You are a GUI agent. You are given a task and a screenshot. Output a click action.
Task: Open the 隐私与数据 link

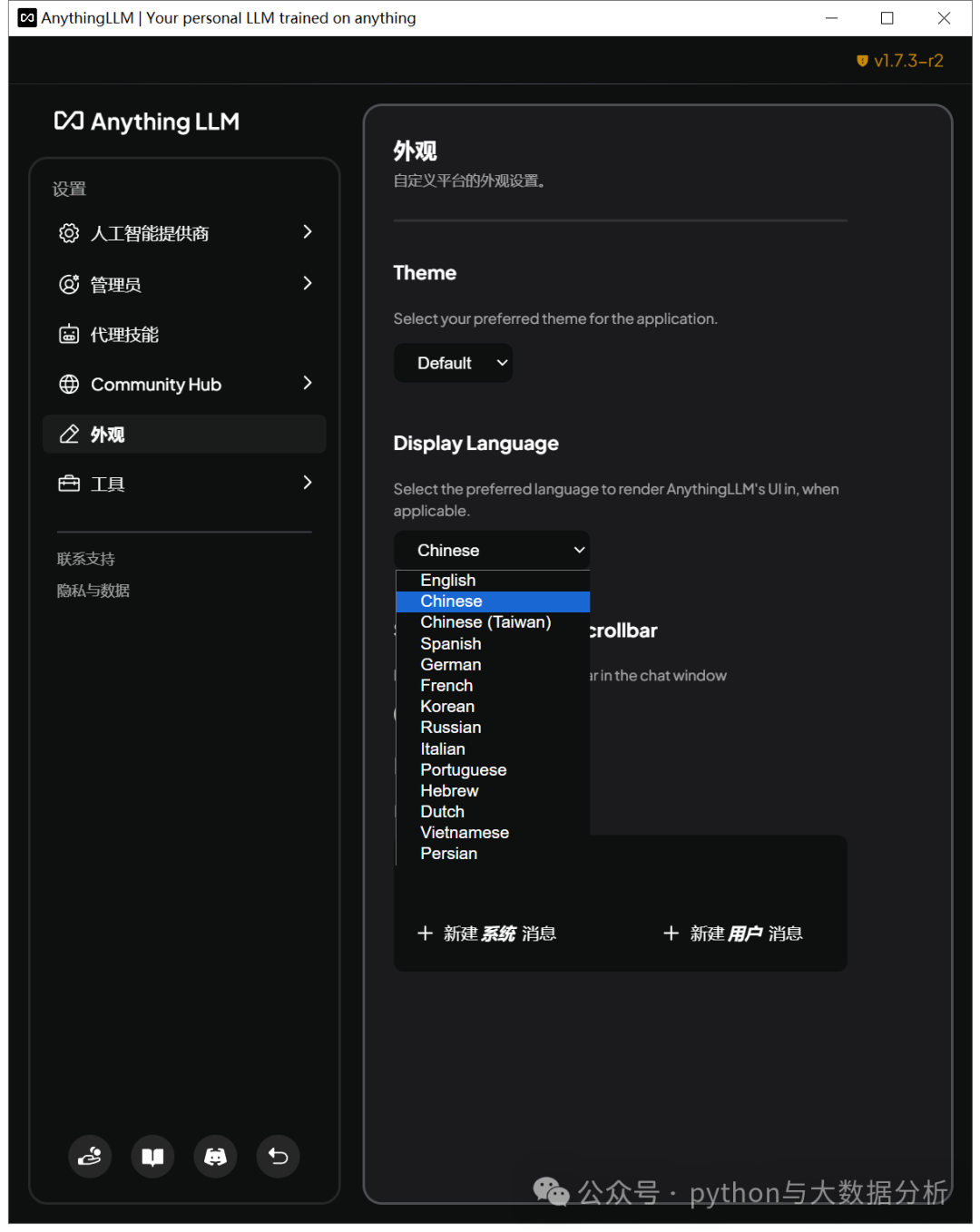click(x=93, y=591)
